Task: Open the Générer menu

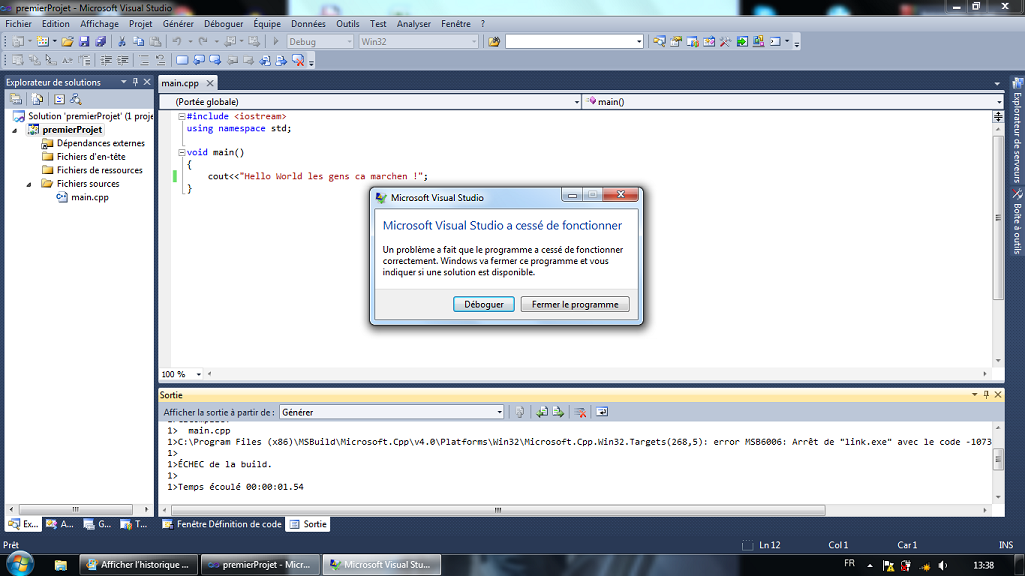Action: (178, 24)
